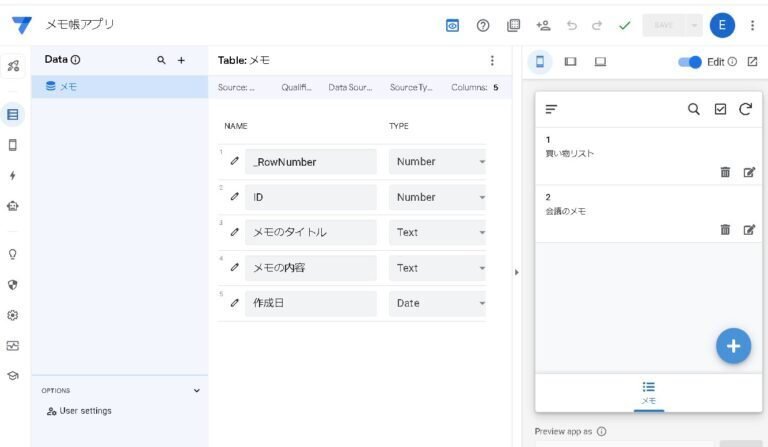Open User settings option

pos(79,411)
